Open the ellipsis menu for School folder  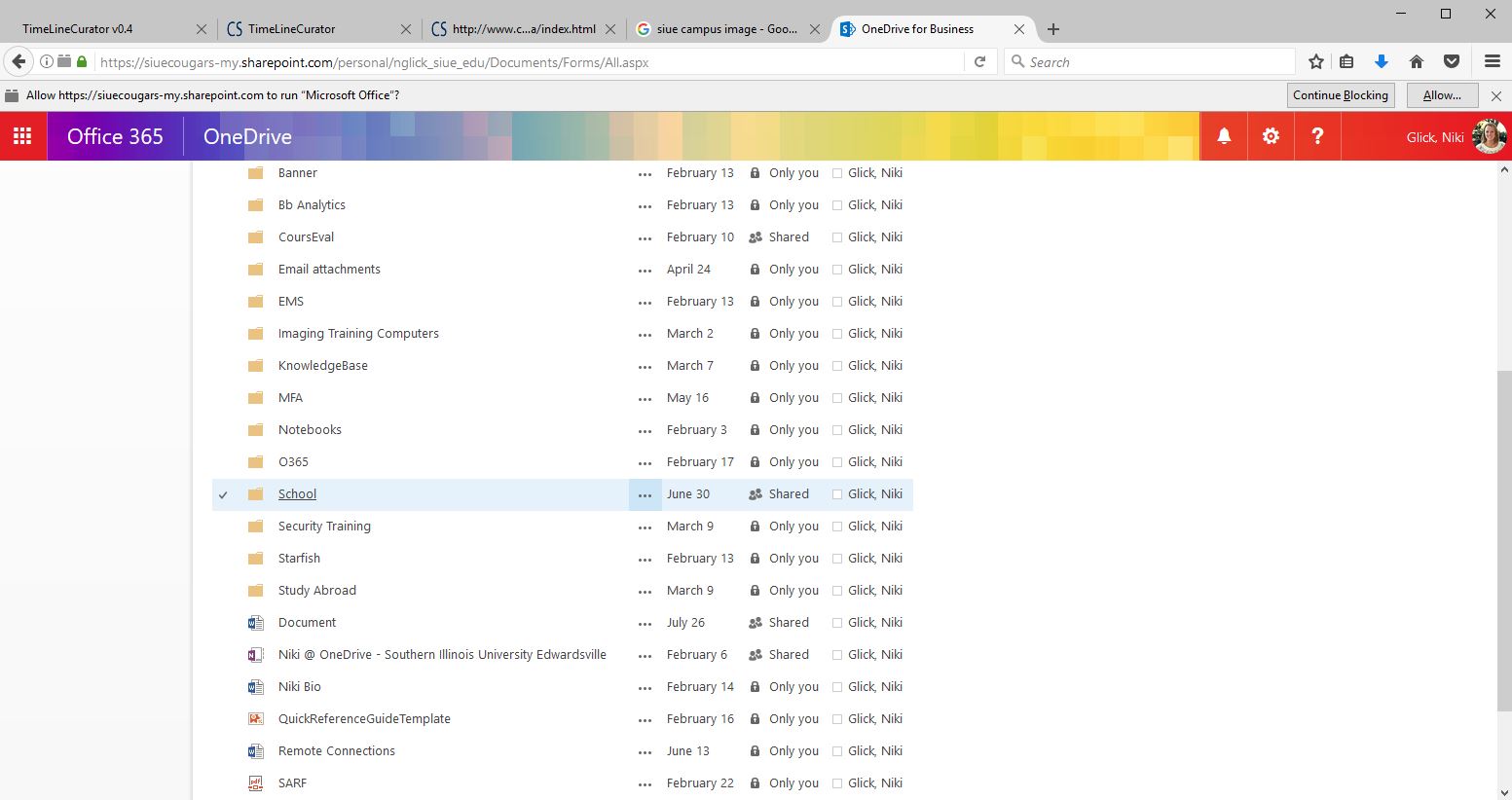tap(645, 495)
